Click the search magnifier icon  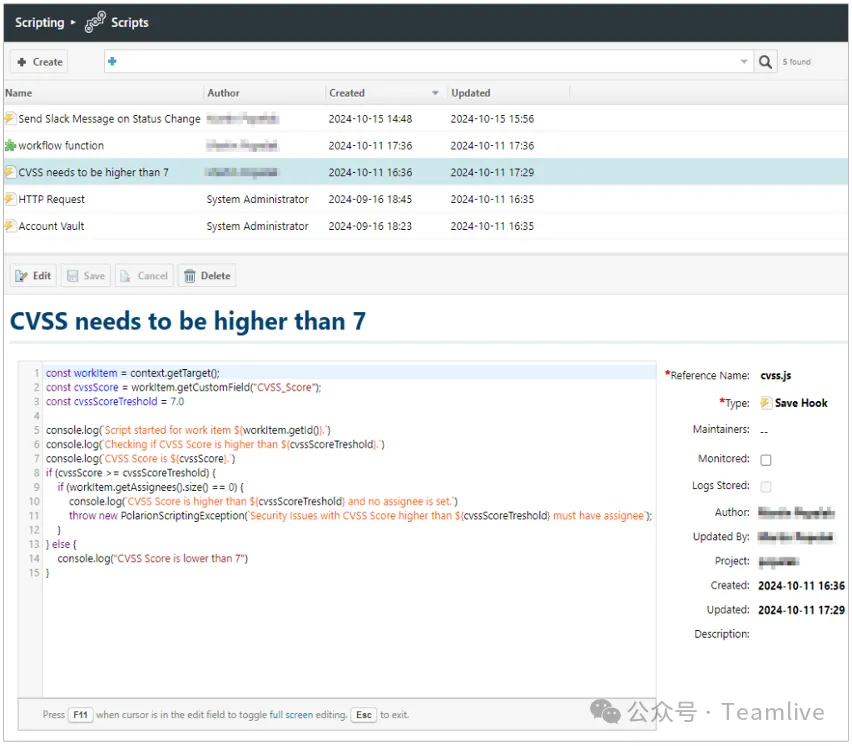point(765,62)
